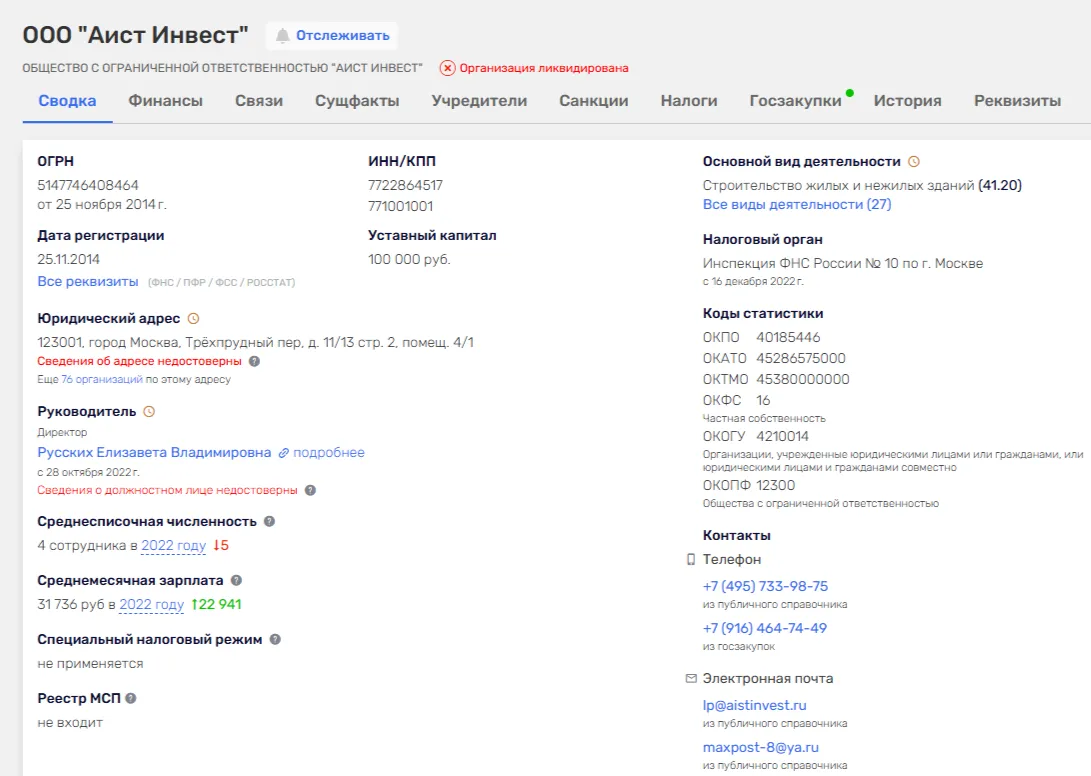The height and width of the screenshot is (776, 1091).
Task: Click question icon next to Реестр МСП
Action: [x=131, y=698]
